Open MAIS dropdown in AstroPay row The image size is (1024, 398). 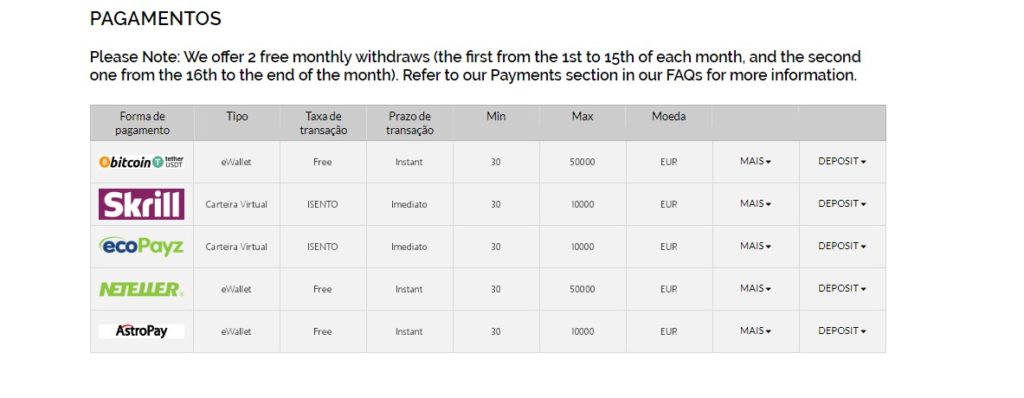(756, 331)
